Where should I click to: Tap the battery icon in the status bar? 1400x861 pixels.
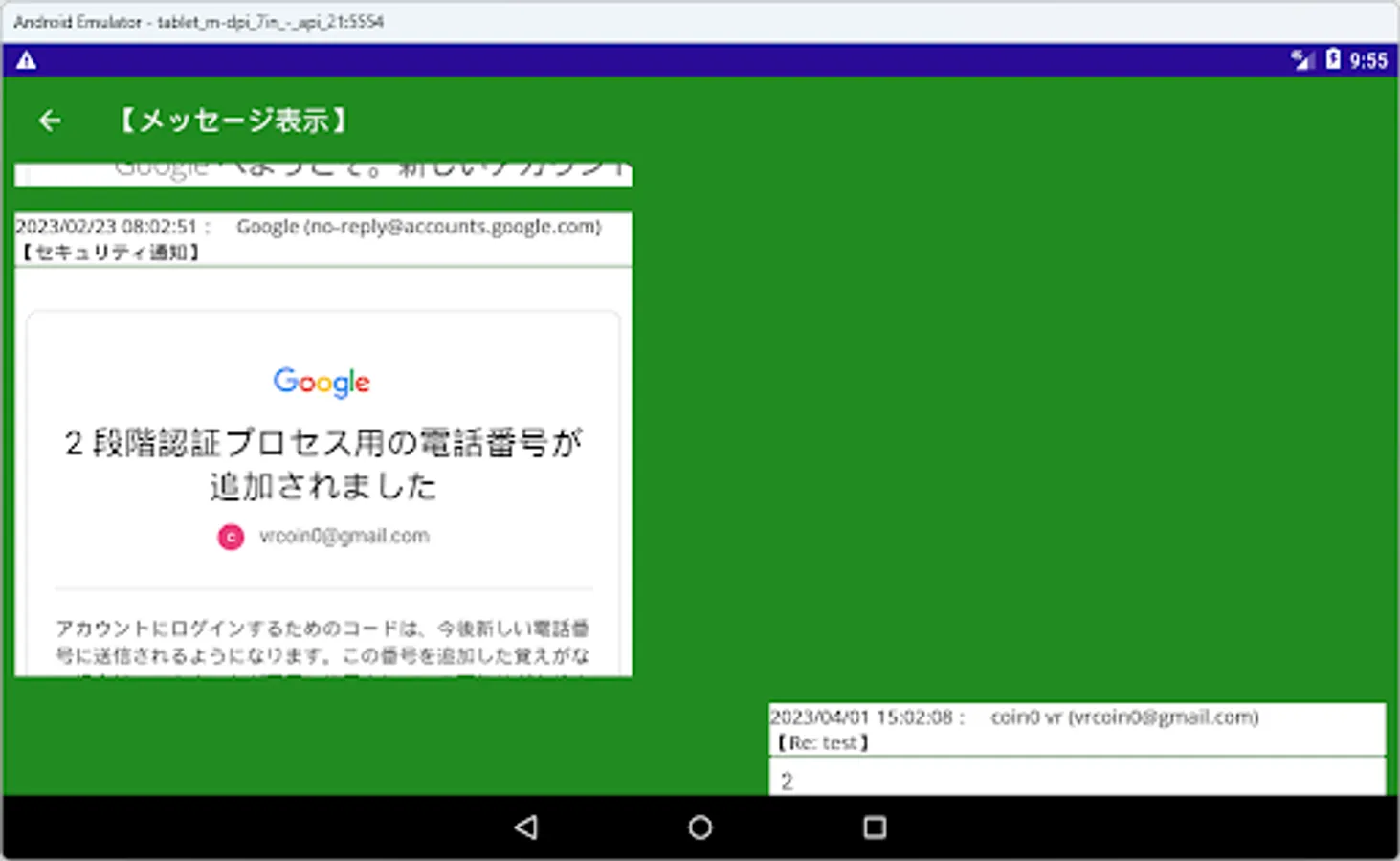point(1333,59)
